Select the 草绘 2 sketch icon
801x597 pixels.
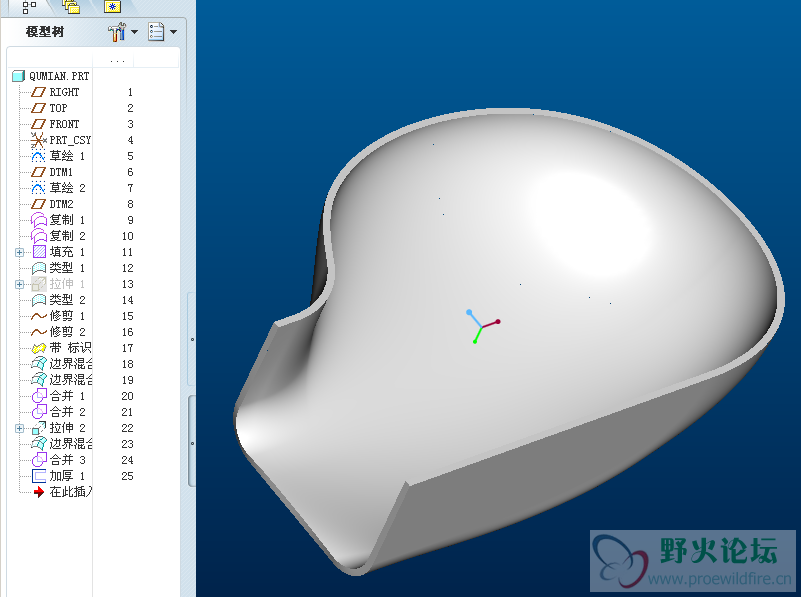(x=38, y=188)
